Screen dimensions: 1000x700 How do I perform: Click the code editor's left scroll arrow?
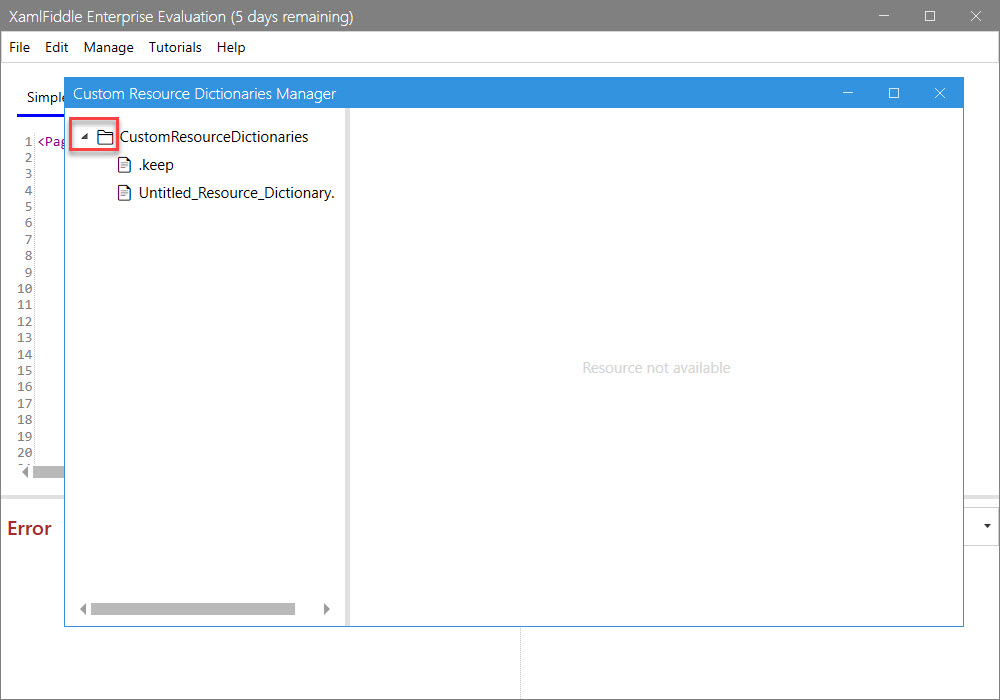point(25,472)
